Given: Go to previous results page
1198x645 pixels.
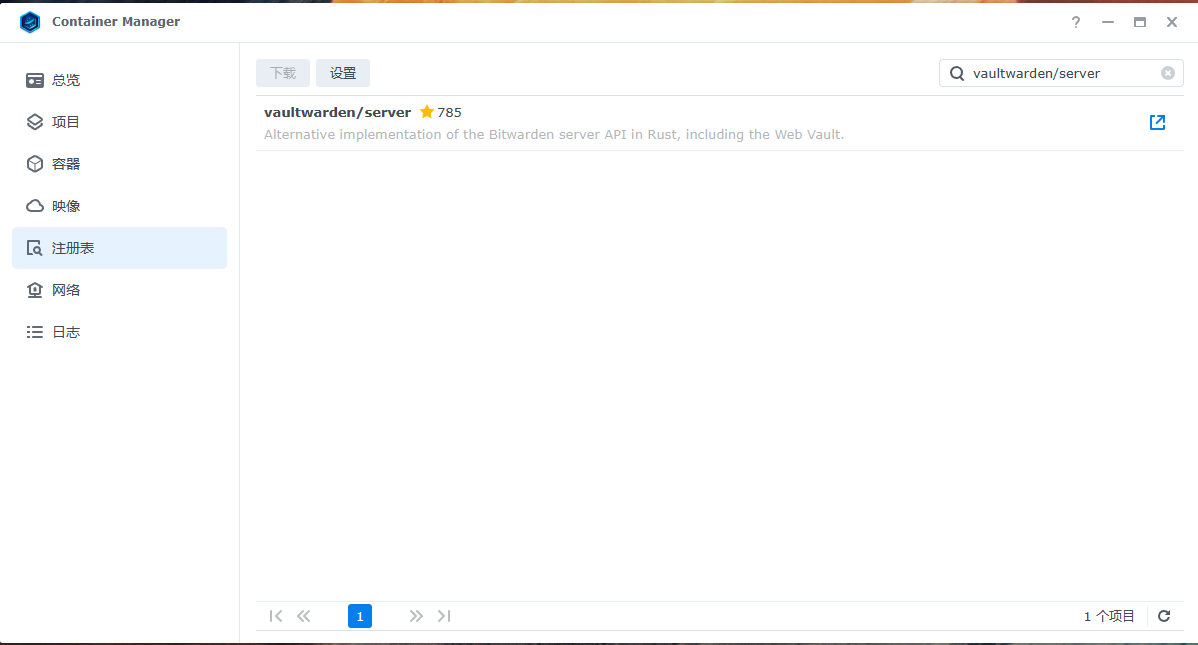Looking at the screenshot, I should [304, 616].
